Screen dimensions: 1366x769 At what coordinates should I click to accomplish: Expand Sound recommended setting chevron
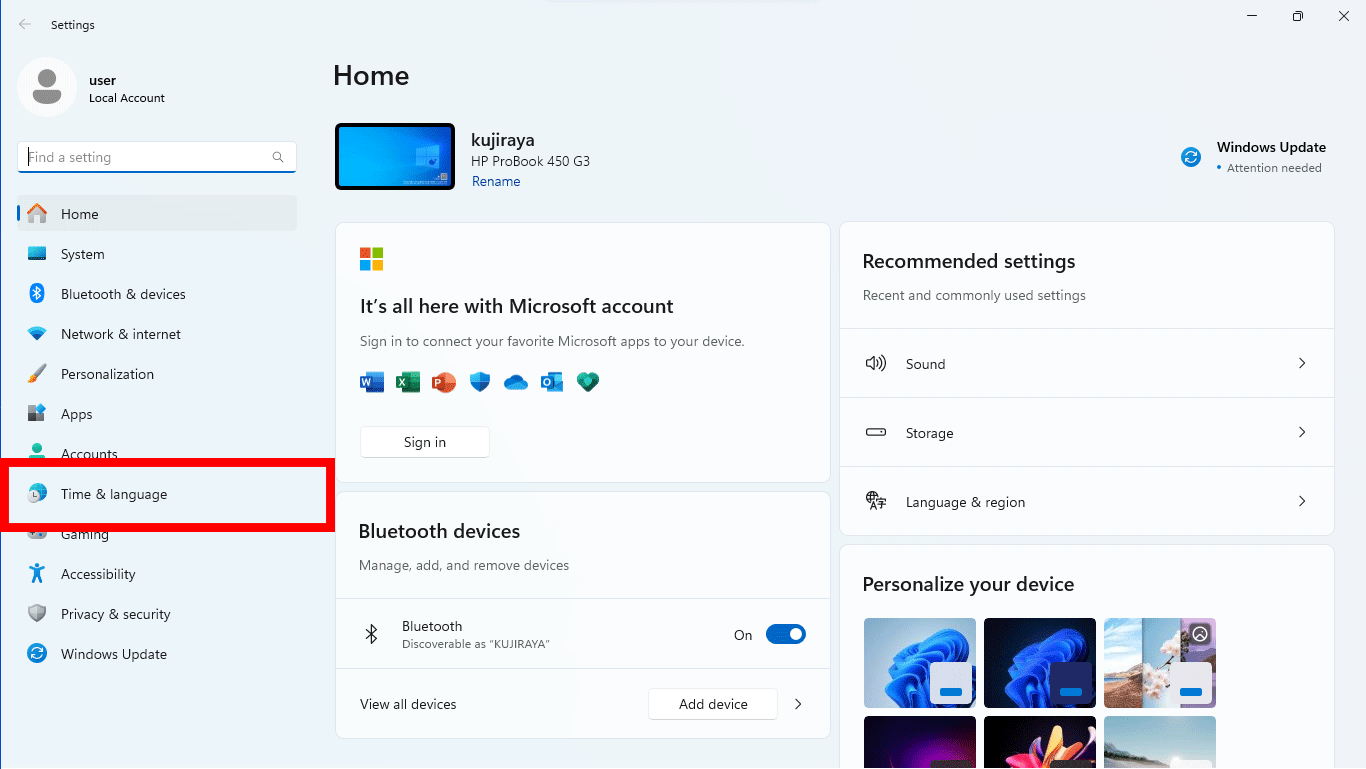pyautogui.click(x=1301, y=364)
